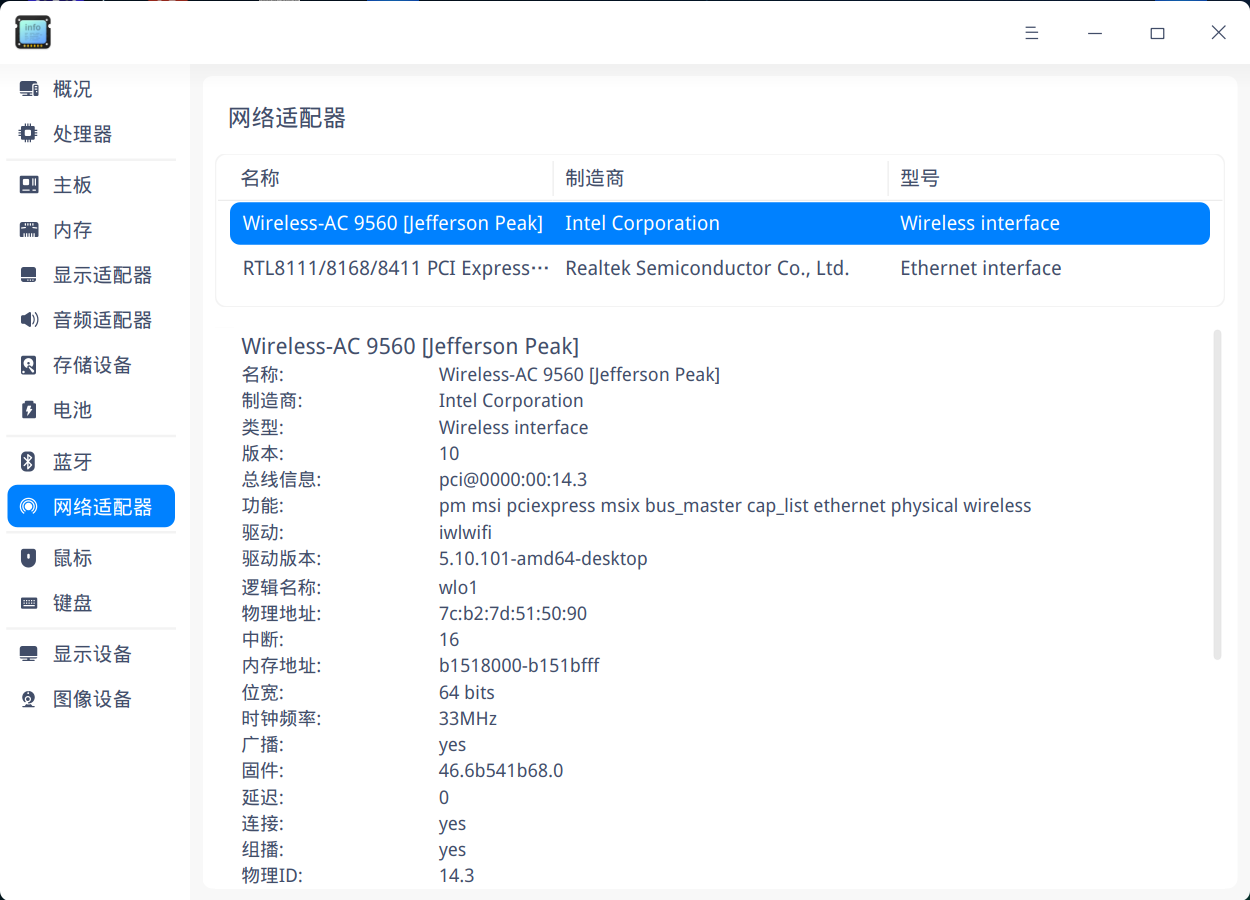1250x900 pixels.
Task: Open the 内存 memory page
Action: [91, 230]
